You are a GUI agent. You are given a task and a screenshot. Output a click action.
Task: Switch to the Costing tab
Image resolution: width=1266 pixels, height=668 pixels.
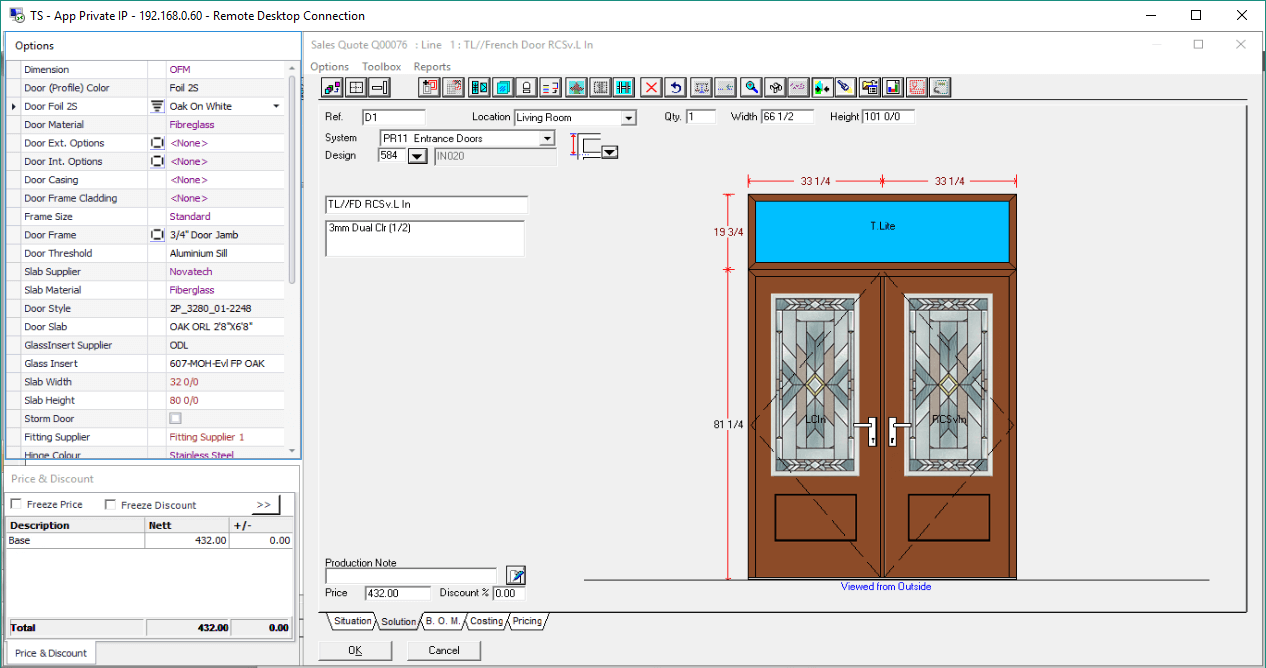tap(487, 621)
